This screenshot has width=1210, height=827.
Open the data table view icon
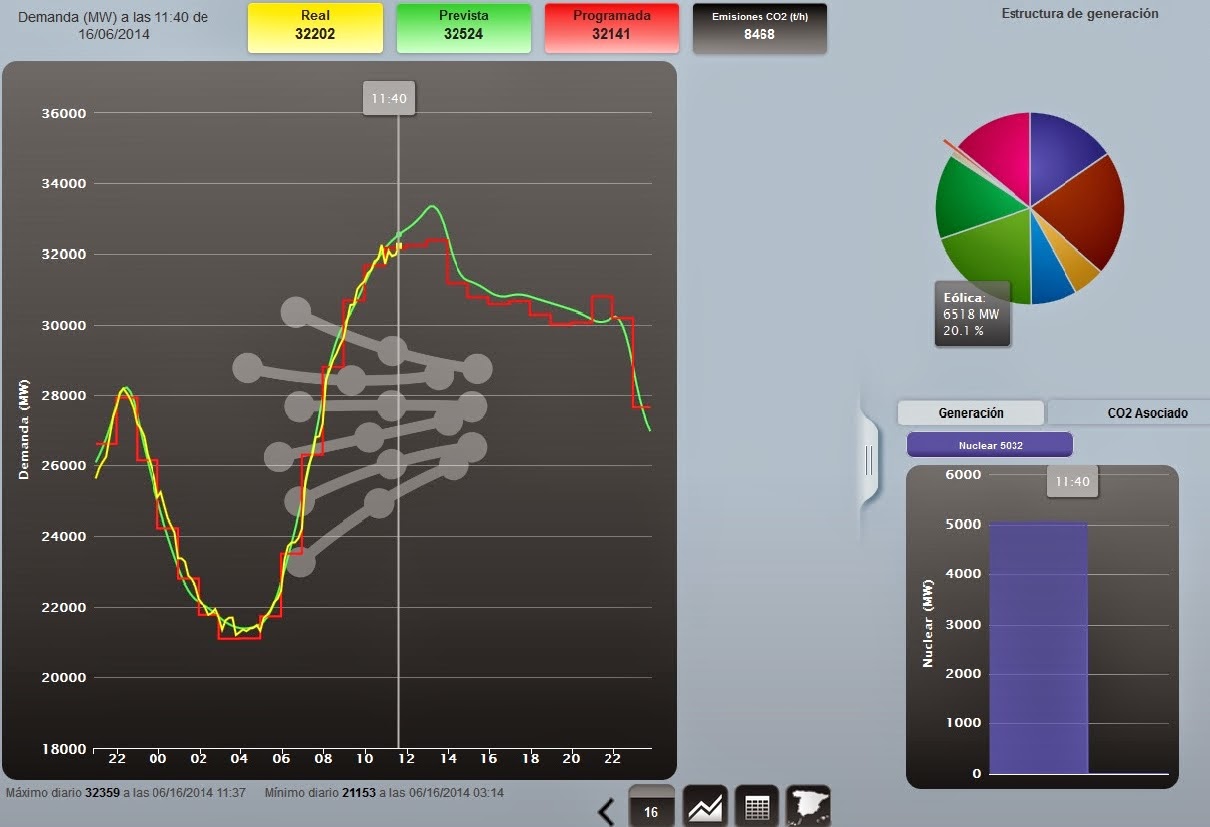coord(757,806)
